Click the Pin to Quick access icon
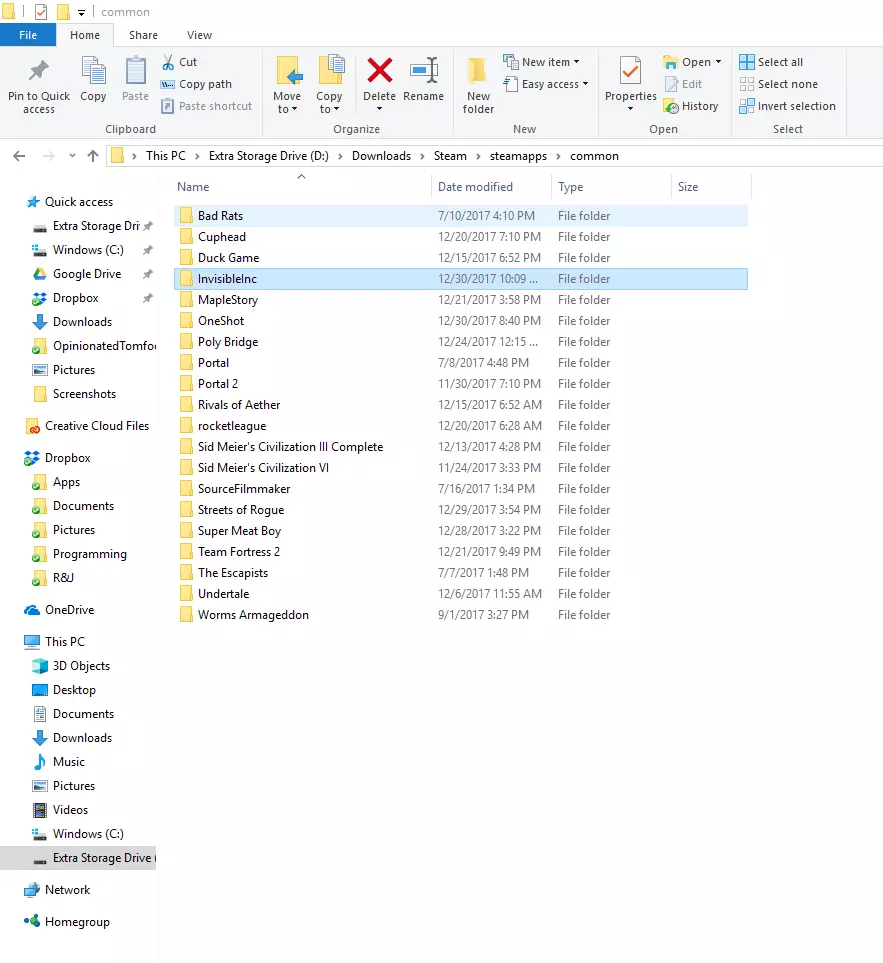This screenshot has width=883, height=963. pyautogui.click(x=39, y=71)
